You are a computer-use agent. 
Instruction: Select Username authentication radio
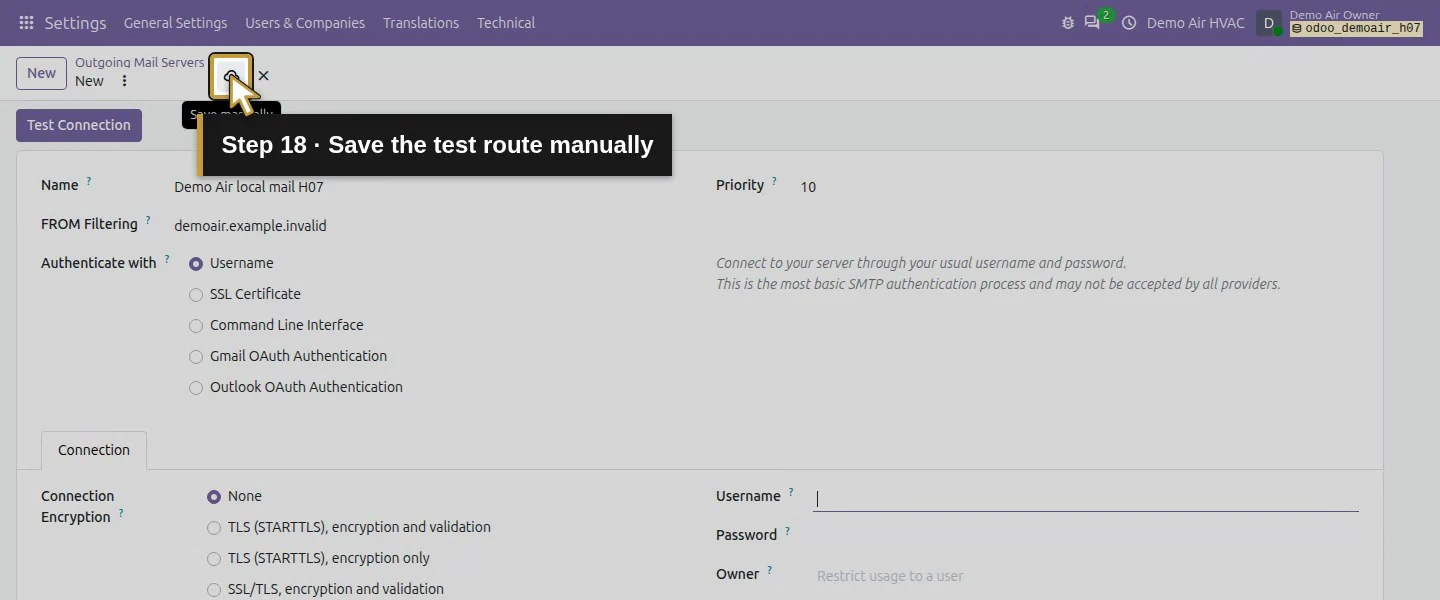tap(196, 264)
